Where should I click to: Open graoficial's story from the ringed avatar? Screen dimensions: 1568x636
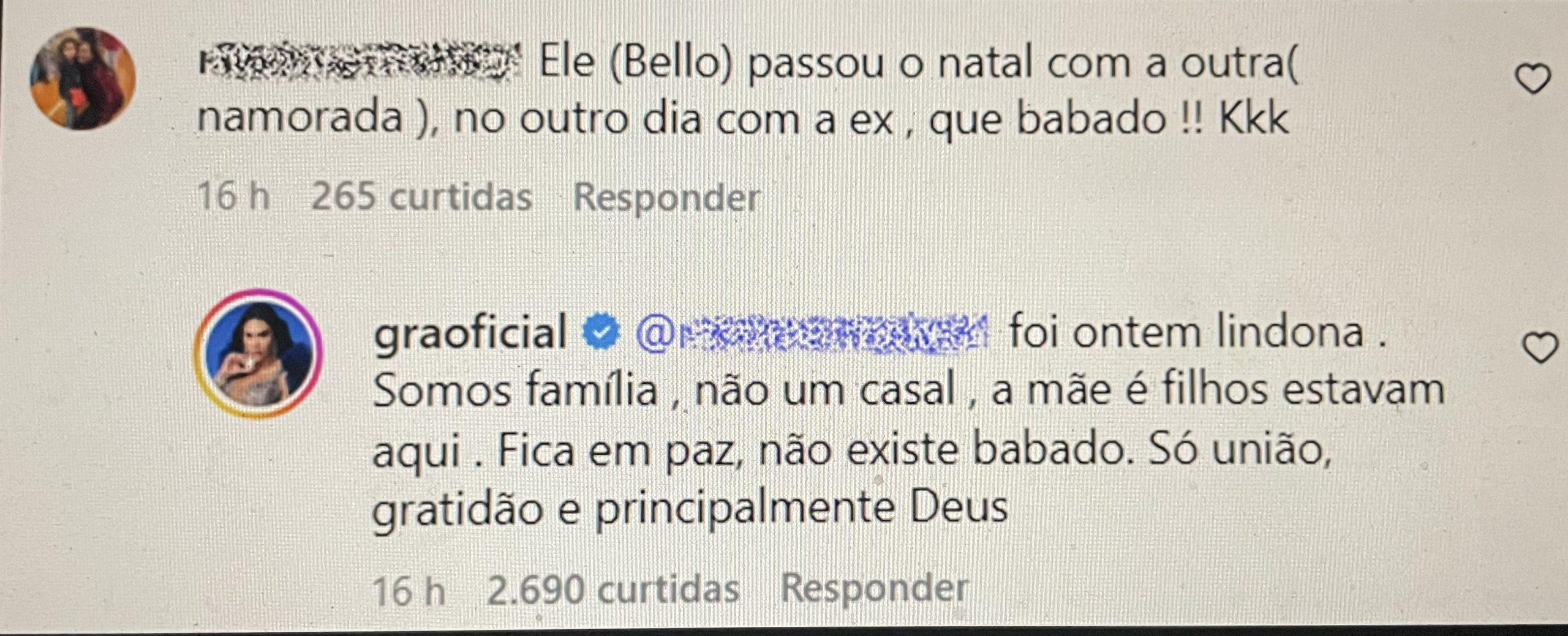tap(258, 354)
